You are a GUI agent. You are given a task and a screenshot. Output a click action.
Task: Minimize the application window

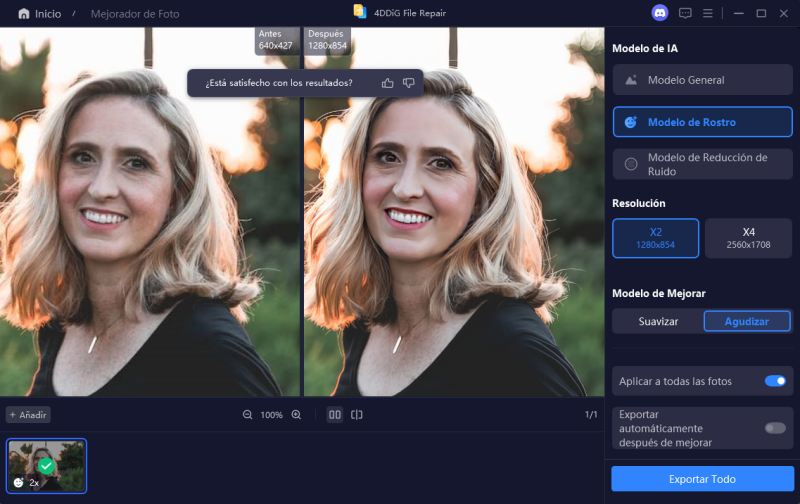(x=738, y=13)
